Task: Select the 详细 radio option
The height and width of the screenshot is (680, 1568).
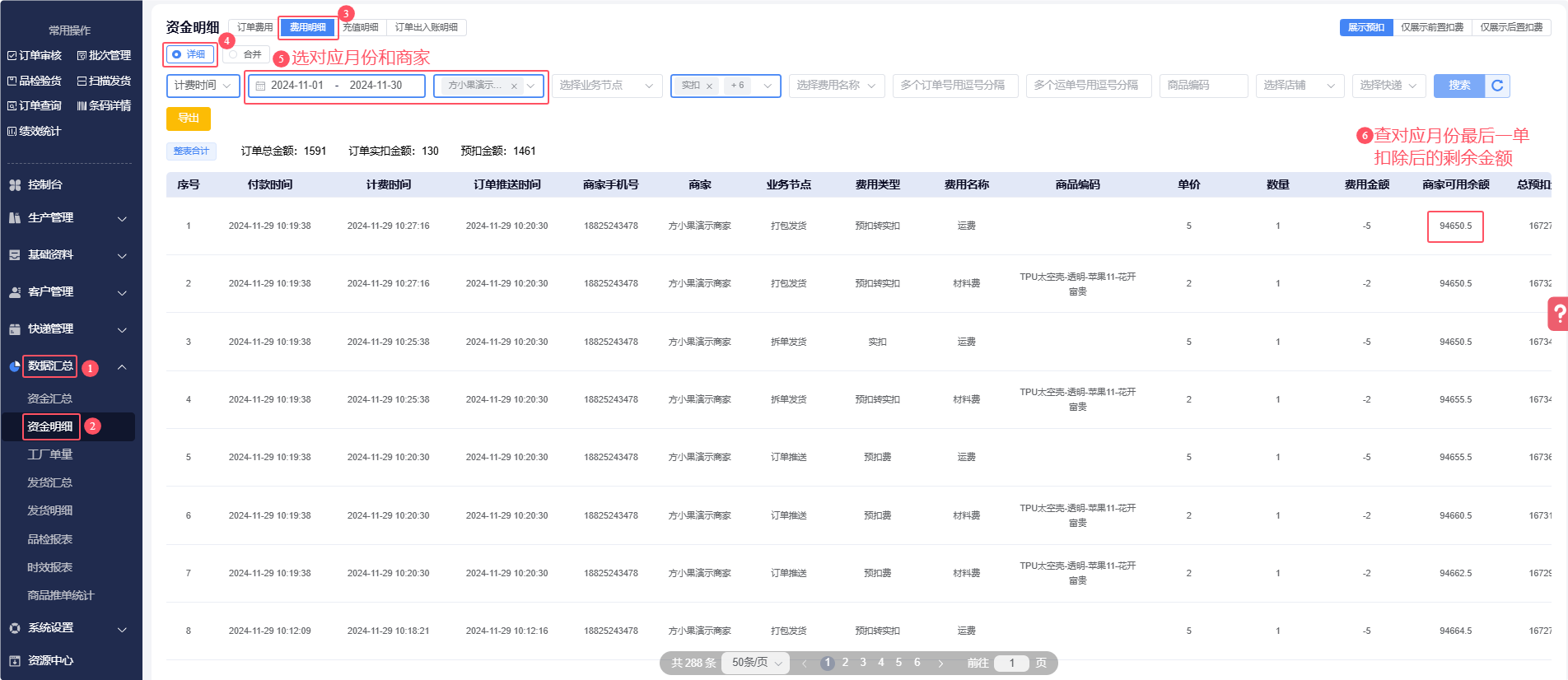Action: pos(189,54)
